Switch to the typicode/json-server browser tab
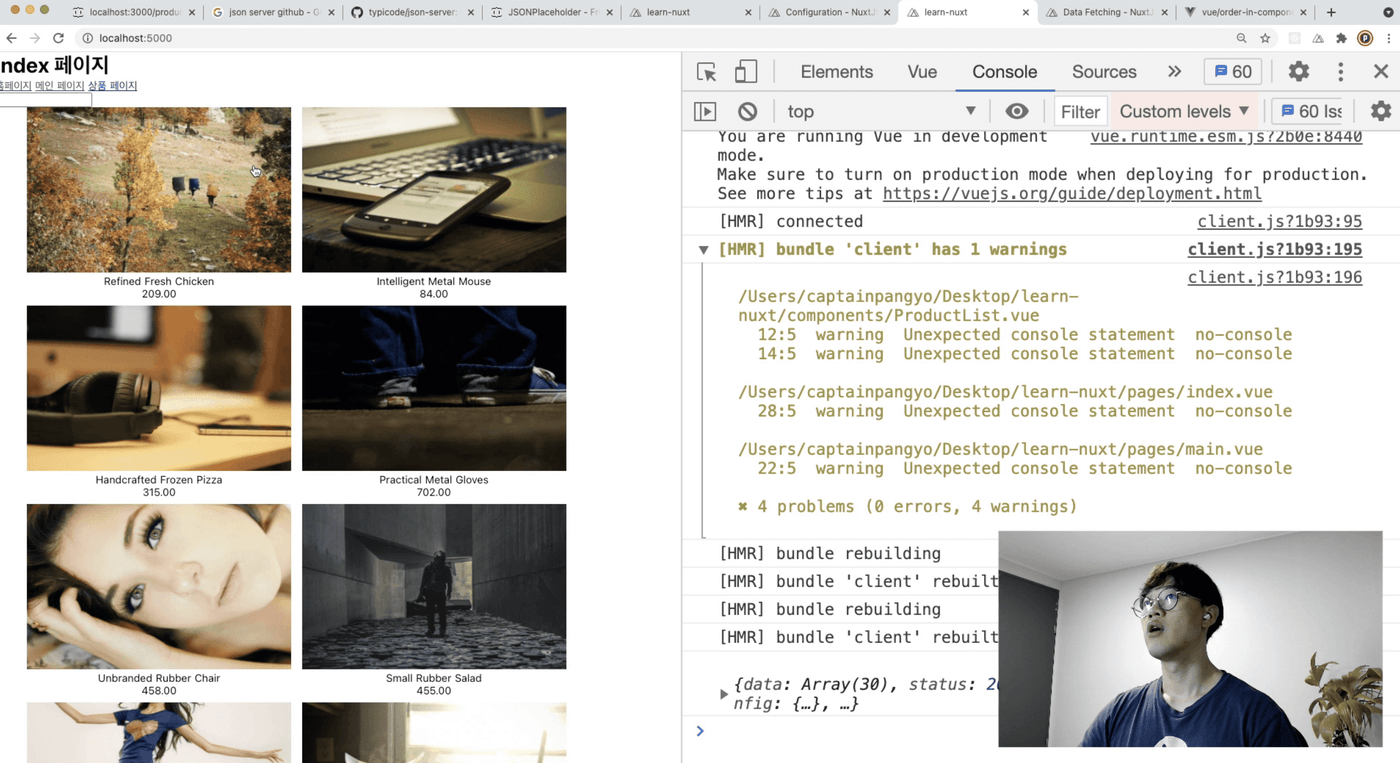 (410, 13)
